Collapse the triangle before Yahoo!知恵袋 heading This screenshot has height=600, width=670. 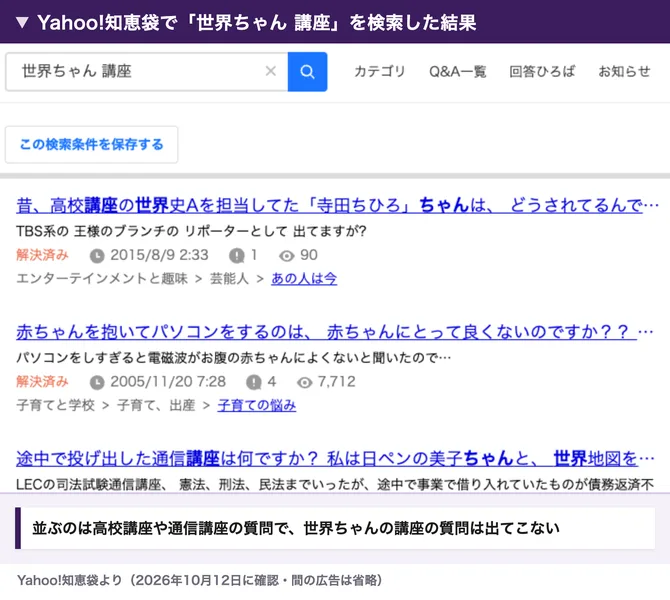click(22, 22)
